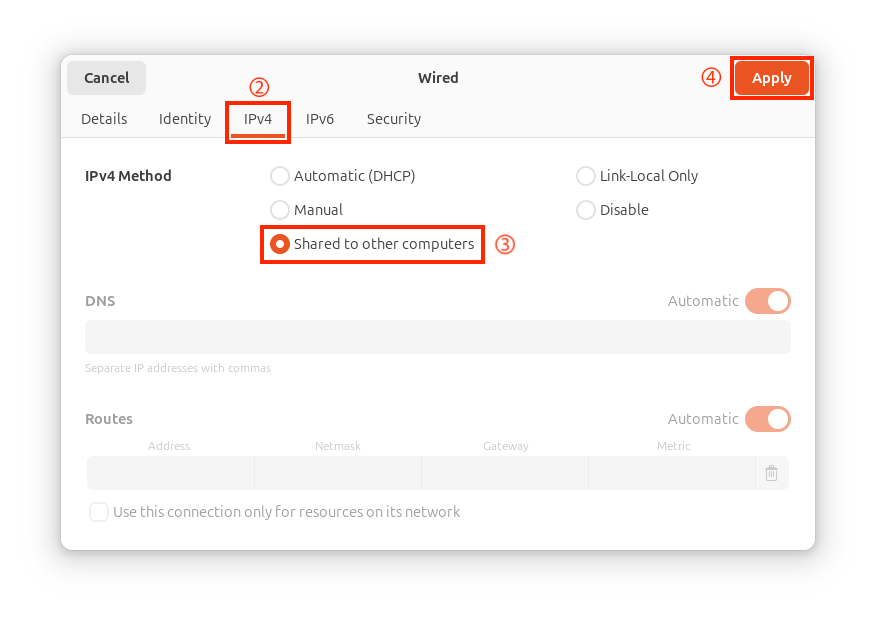
Task: Toggle Routes Automatic switch
Action: point(768,419)
